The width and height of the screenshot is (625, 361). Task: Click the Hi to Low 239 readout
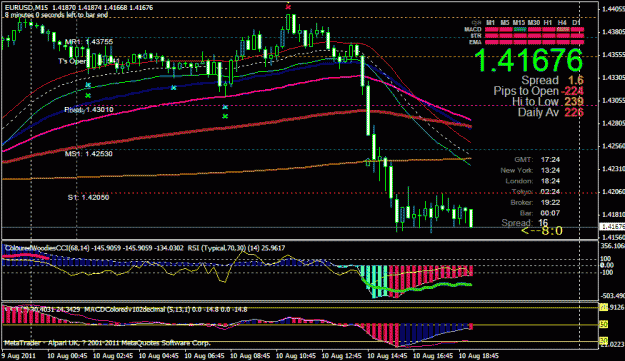pos(548,102)
